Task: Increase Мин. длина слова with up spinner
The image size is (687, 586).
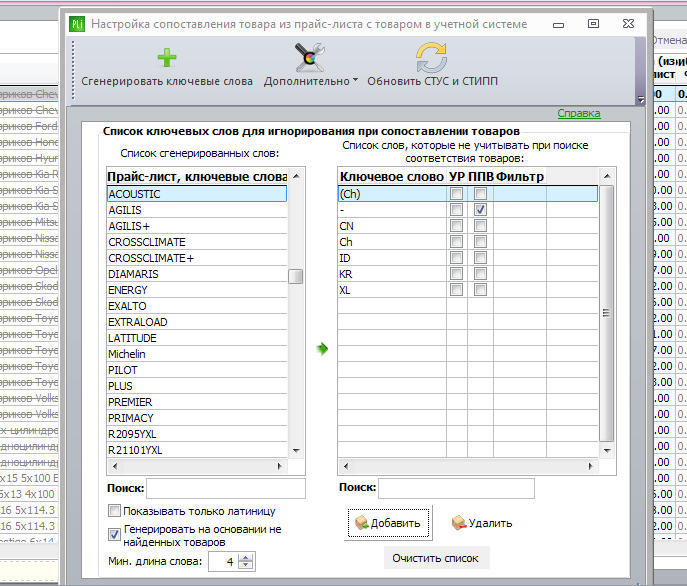Action: point(246,558)
